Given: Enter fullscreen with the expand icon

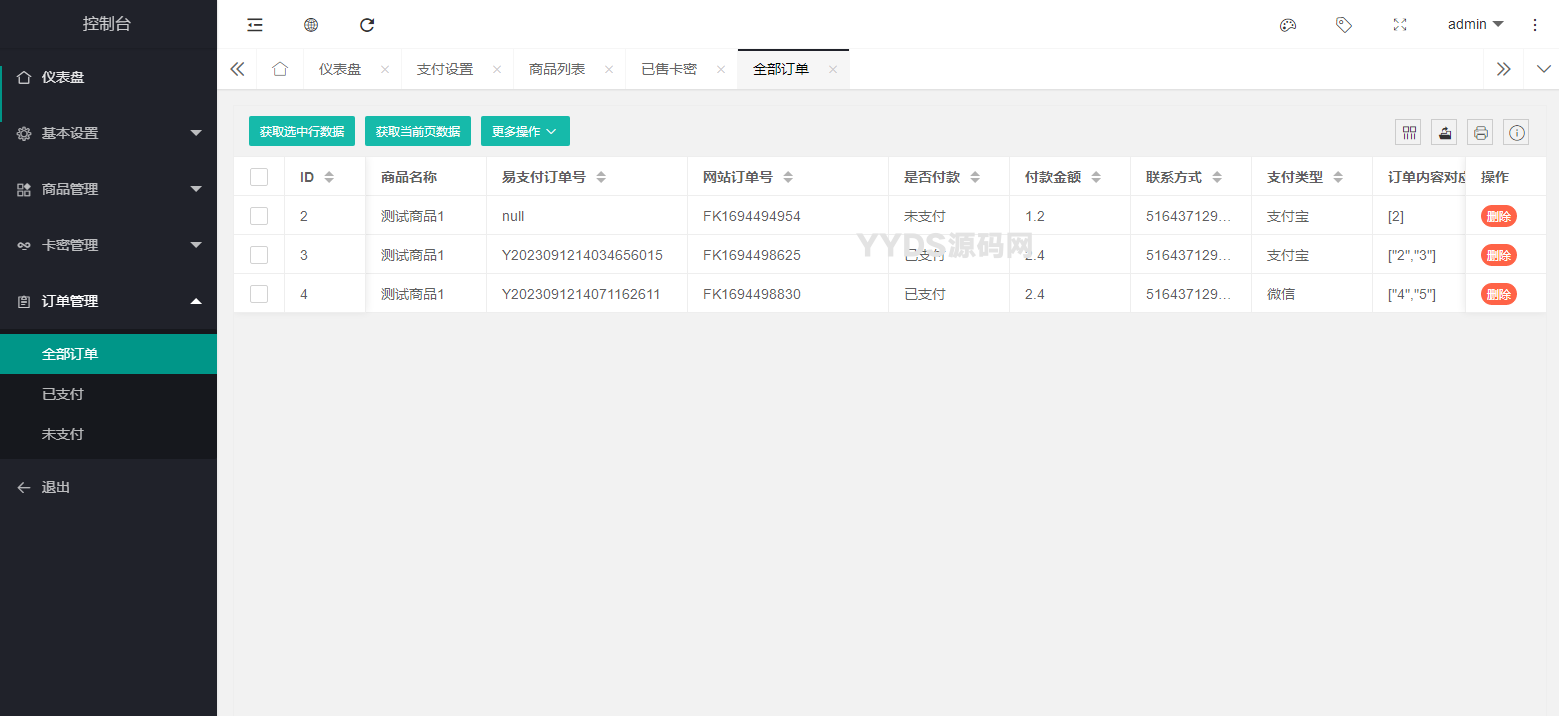Looking at the screenshot, I should 1400,25.
